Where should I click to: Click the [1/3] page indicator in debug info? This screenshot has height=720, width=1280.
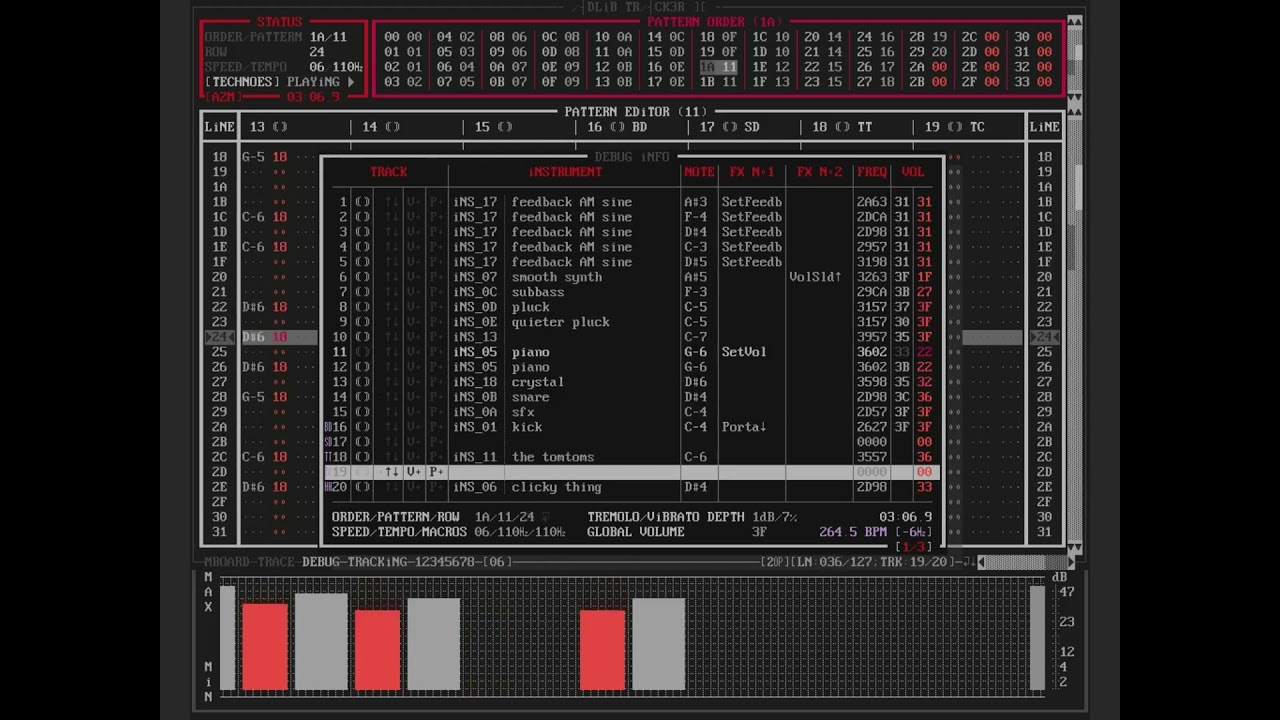pos(913,547)
